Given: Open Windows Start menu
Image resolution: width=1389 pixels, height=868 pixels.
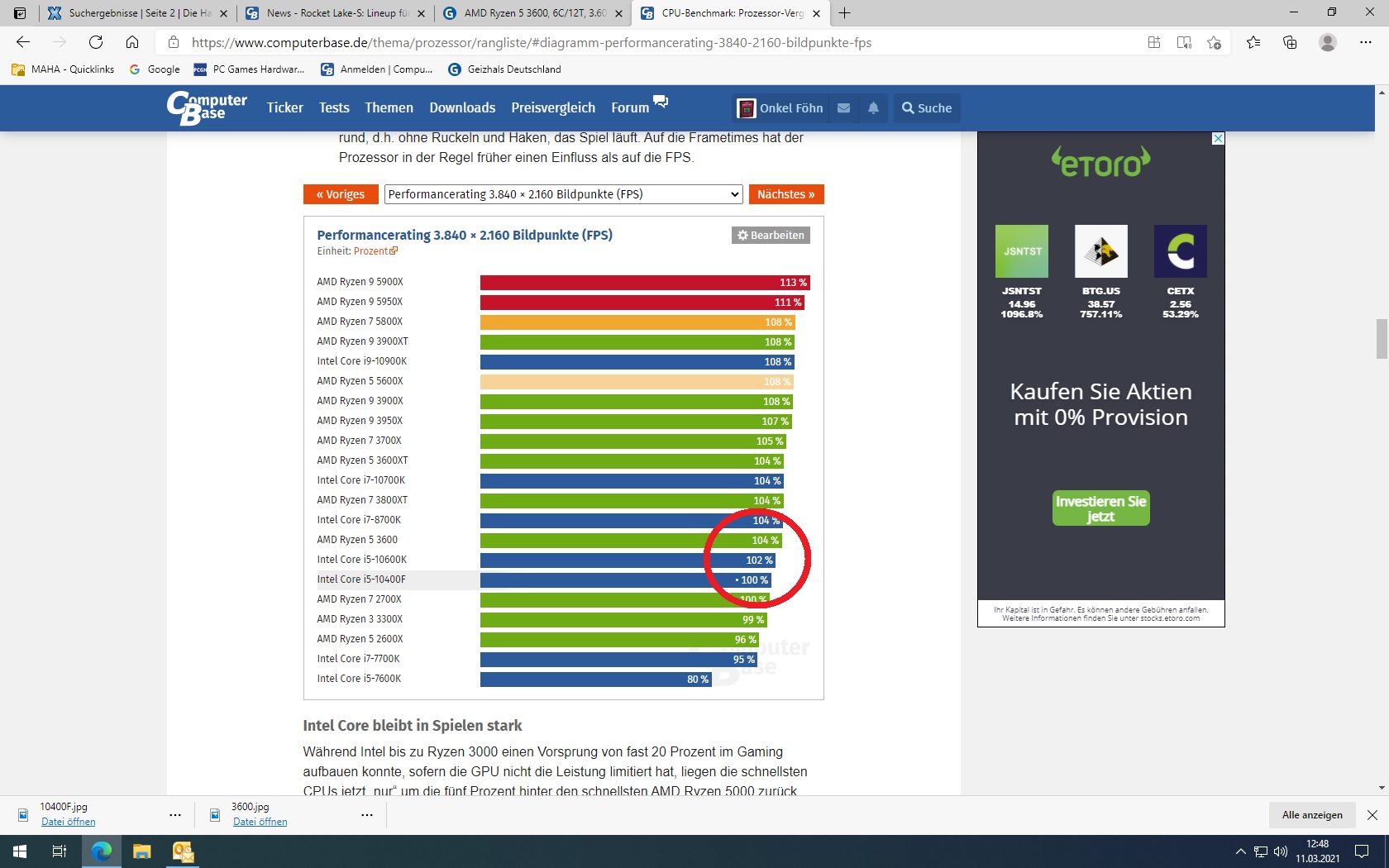Looking at the screenshot, I should [x=20, y=851].
